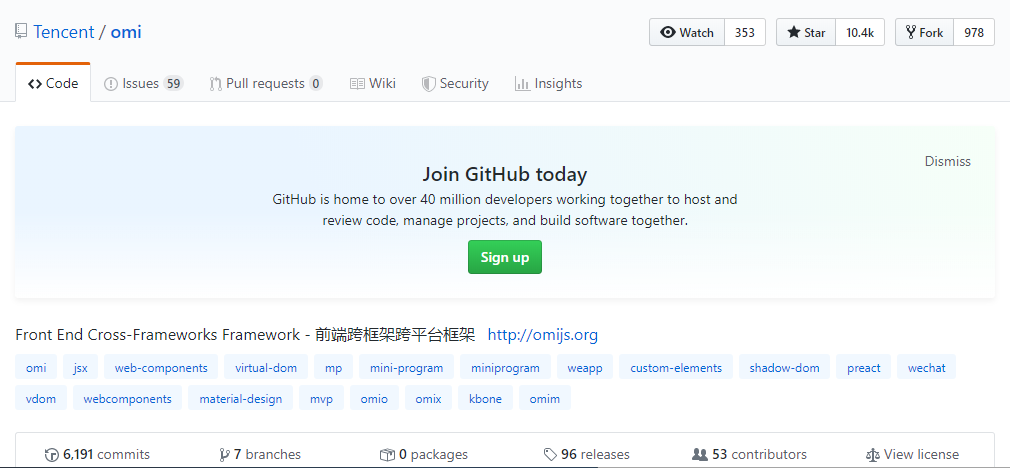Open the Wiki tab
1010x468 pixels.
coord(373,83)
